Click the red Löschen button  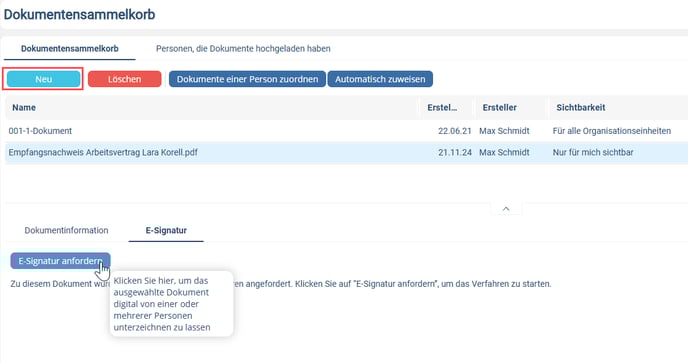coord(125,79)
